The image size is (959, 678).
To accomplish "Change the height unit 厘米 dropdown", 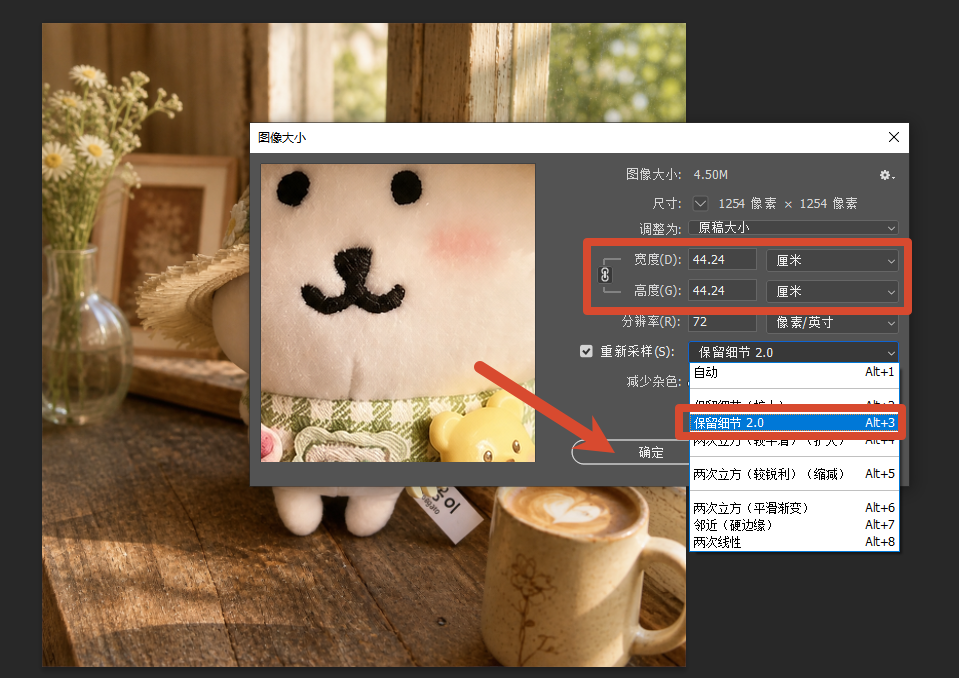I will pos(832,291).
